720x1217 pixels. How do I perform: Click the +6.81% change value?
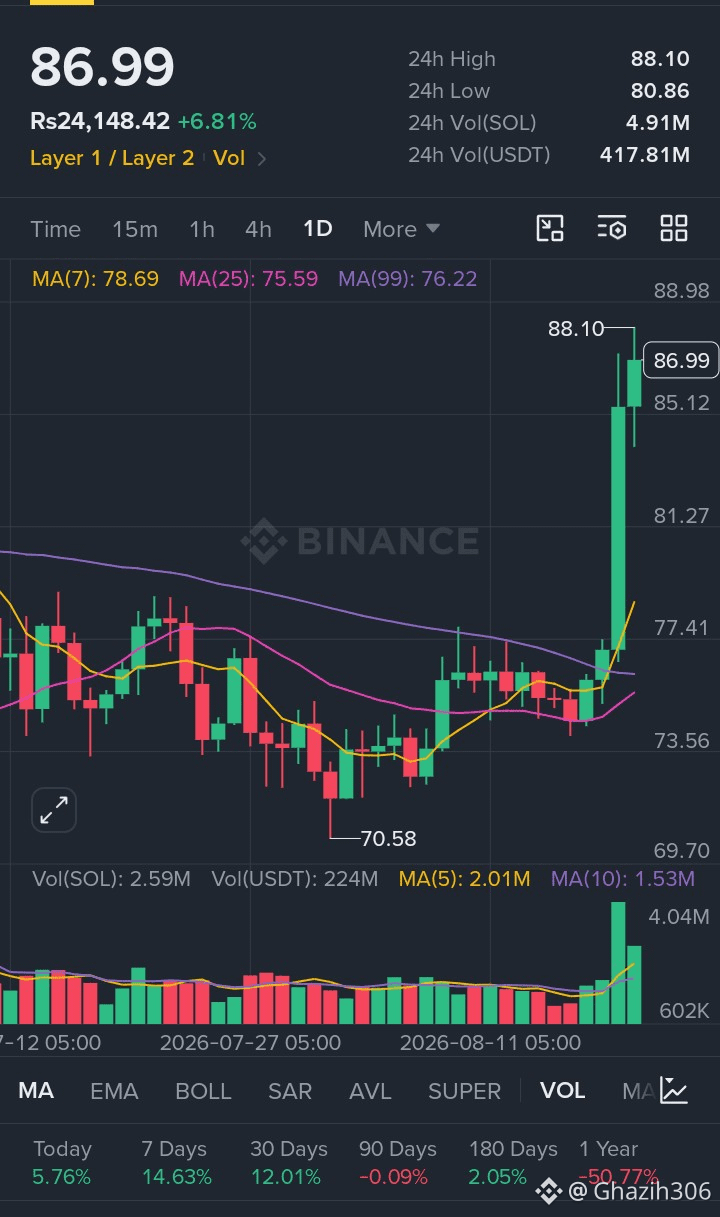(x=217, y=122)
